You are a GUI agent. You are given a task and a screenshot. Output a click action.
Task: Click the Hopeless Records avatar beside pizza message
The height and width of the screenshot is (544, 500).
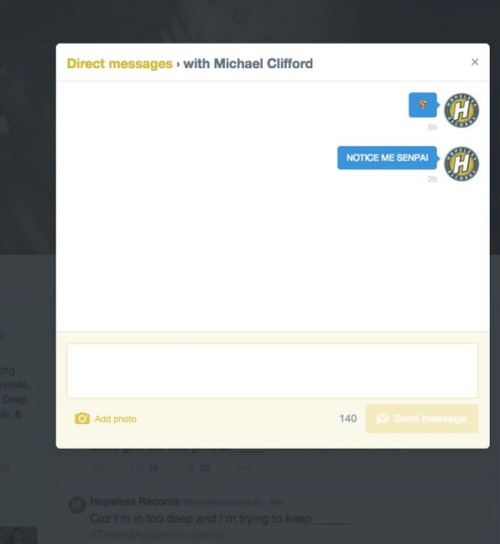[461, 110]
